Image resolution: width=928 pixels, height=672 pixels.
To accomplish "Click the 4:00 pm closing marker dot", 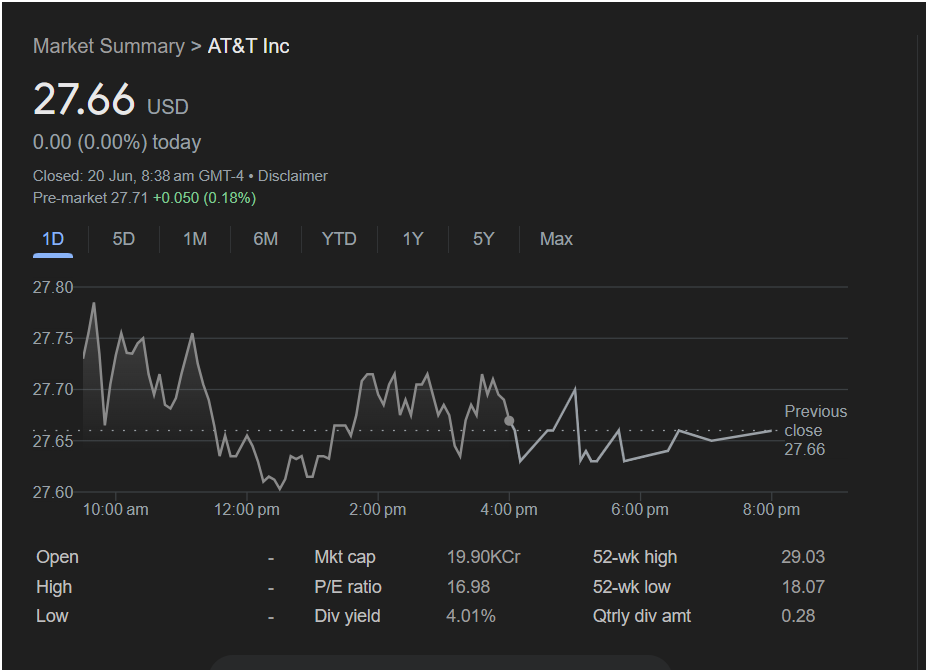I will click(x=509, y=421).
